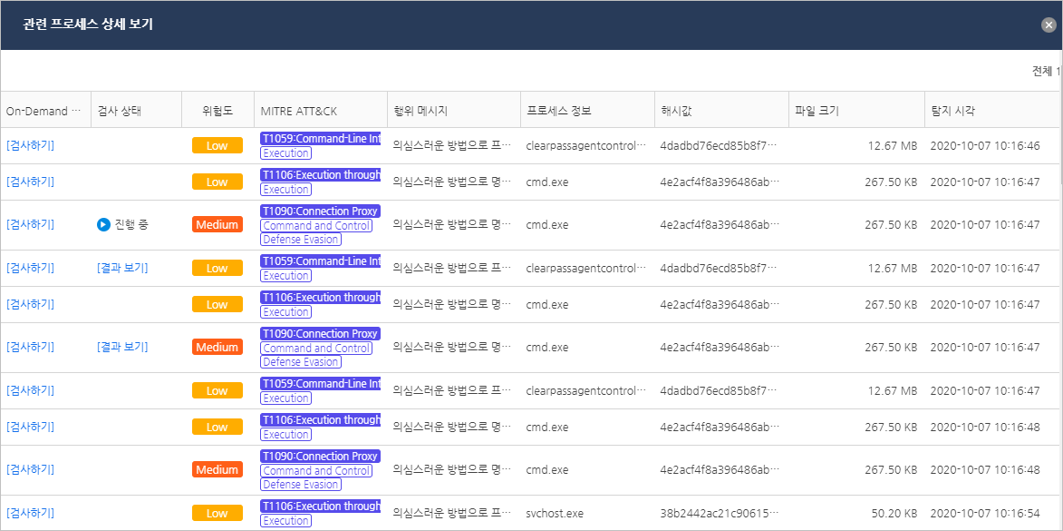Click [검사하기] in the 10:16:46 detection row
Screen dimensions: 1063x531
coord(30,146)
